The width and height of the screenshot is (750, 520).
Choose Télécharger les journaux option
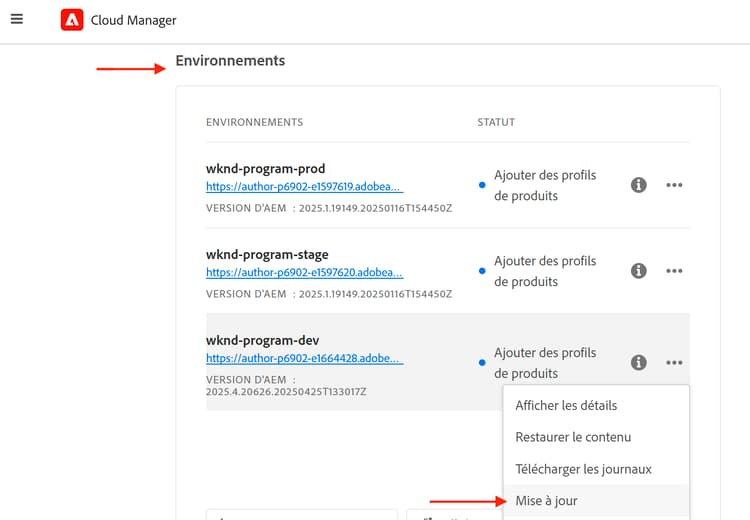[596, 469]
